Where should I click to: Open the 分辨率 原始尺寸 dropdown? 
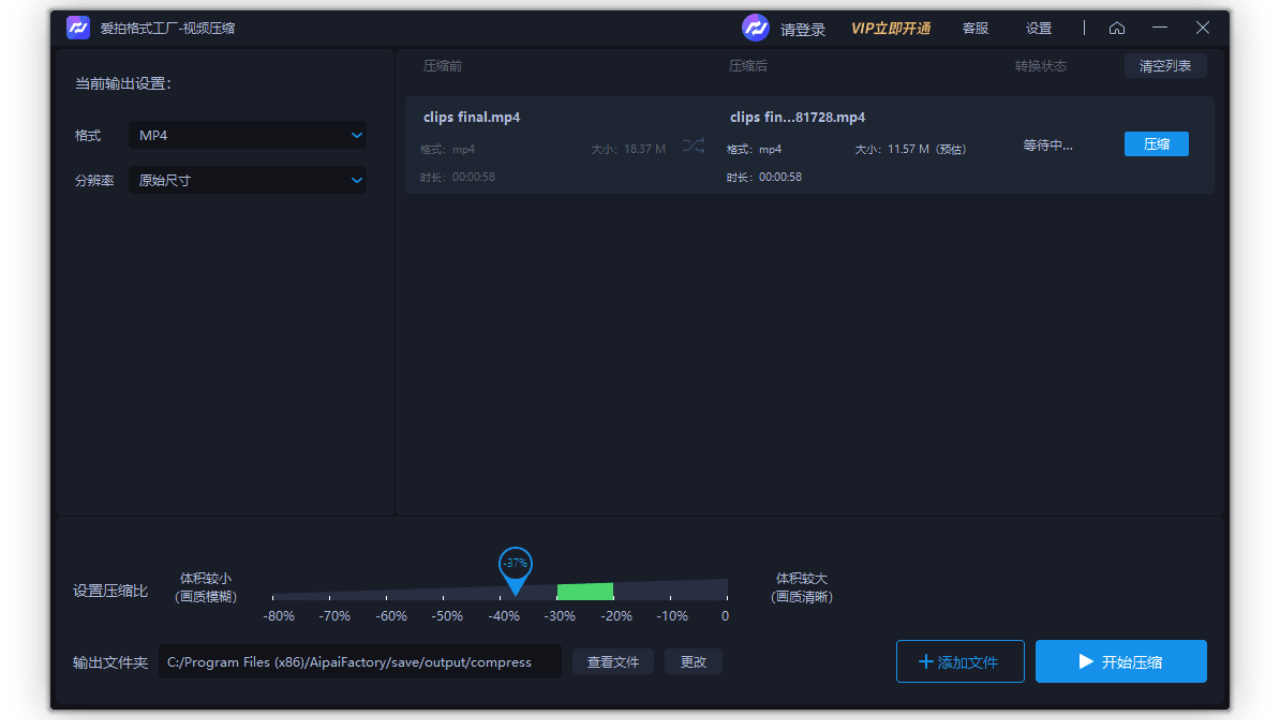(x=247, y=180)
